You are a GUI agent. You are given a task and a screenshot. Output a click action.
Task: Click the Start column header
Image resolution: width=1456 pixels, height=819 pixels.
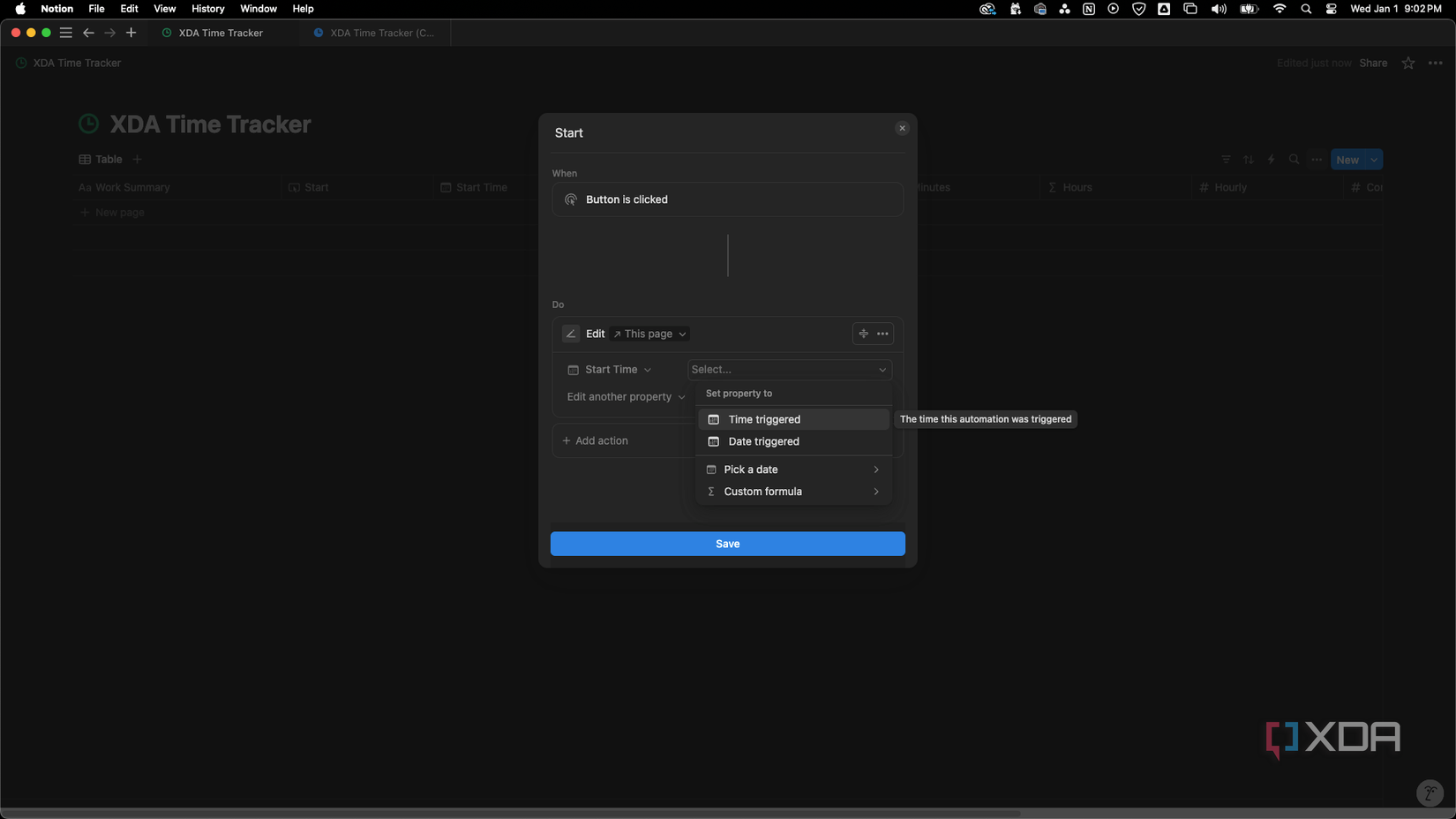click(x=356, y=187)
